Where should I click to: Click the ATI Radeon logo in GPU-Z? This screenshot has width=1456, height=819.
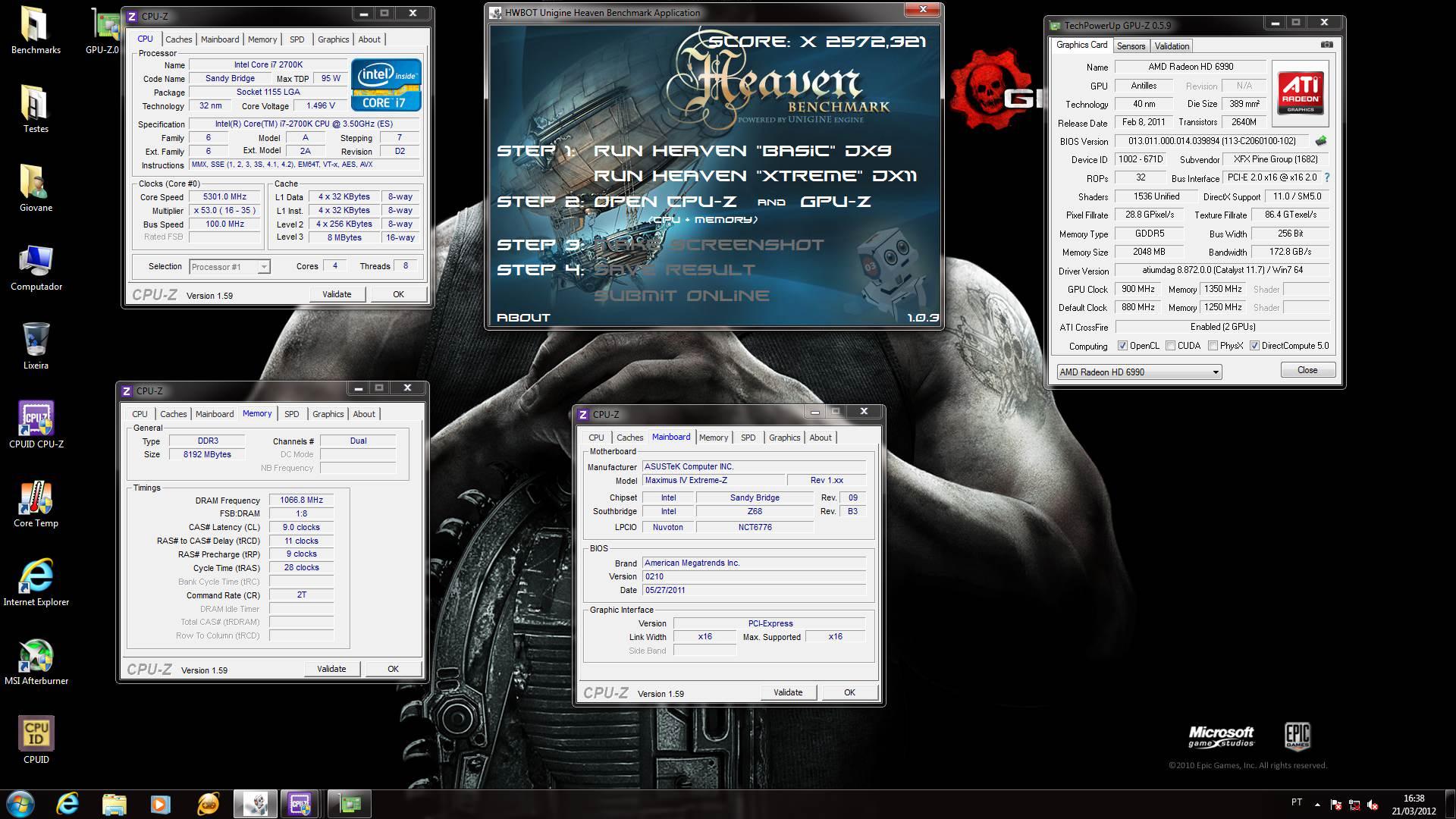coord(1301,93)
